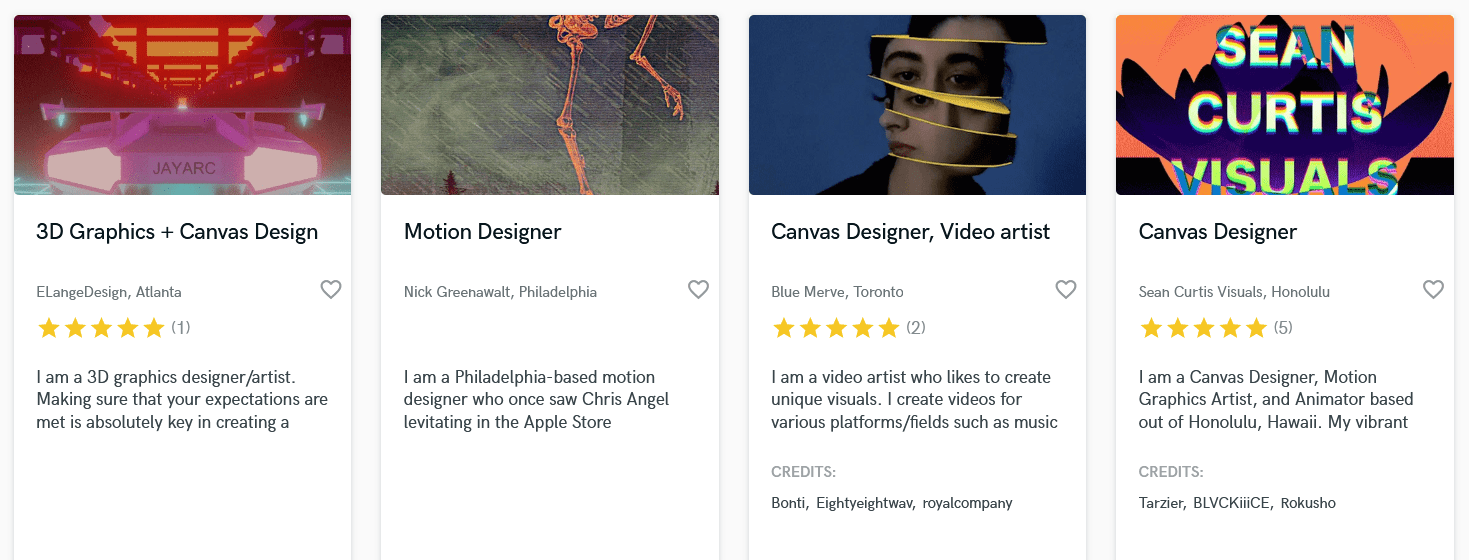Click the Blue Merve, Toronto profile name
The image size is (1469, 560).
(837, 292)
